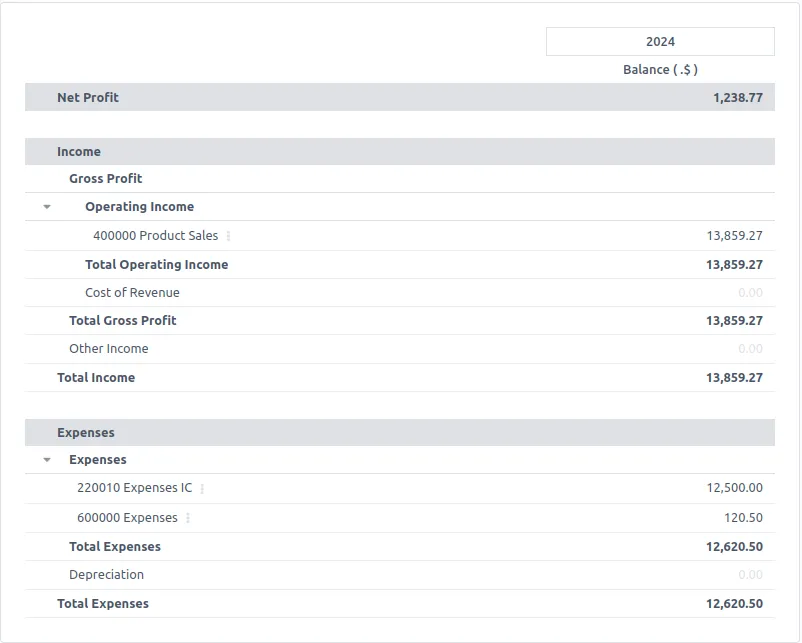
Task: Click the Income section header
Action: [x=80, y=151]
